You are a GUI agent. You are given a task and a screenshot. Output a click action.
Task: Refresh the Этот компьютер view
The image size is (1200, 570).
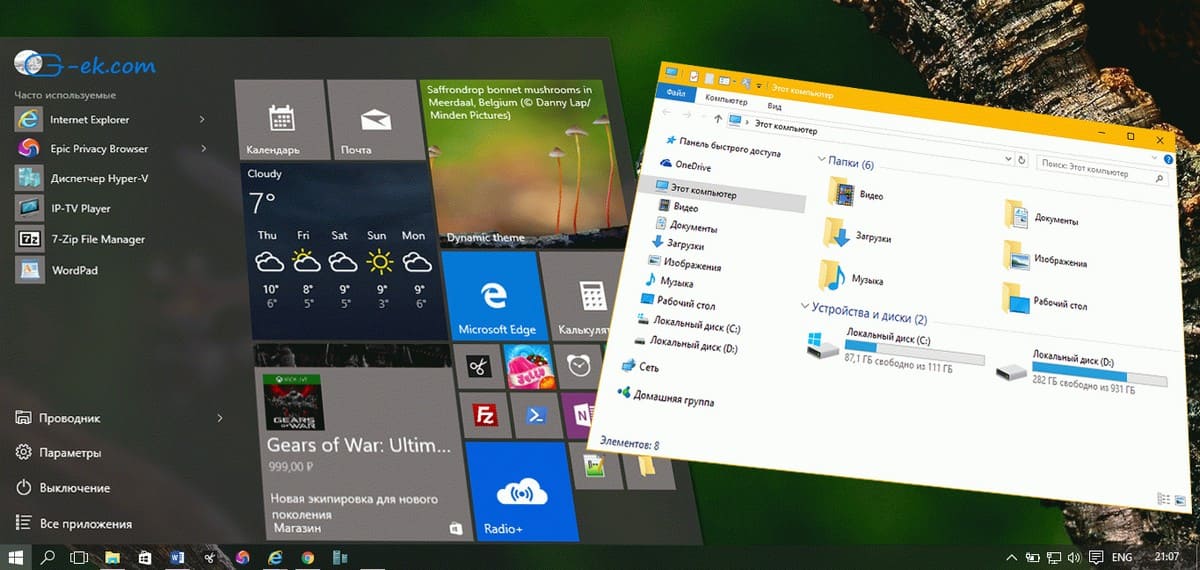click(1020, 160)
